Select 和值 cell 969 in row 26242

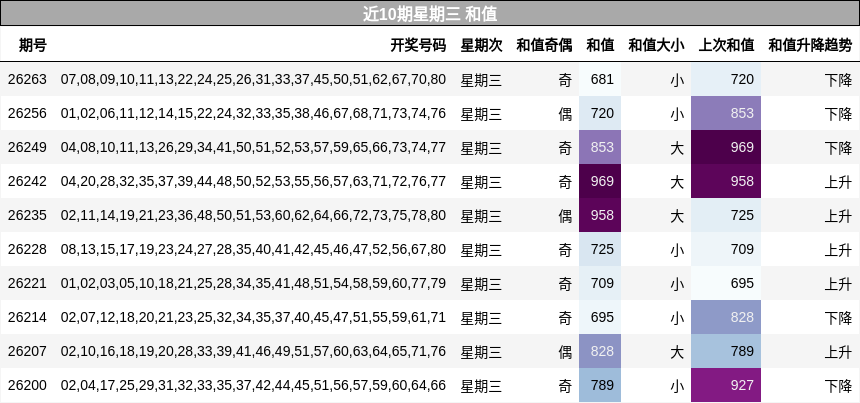[x=600, y=181]
